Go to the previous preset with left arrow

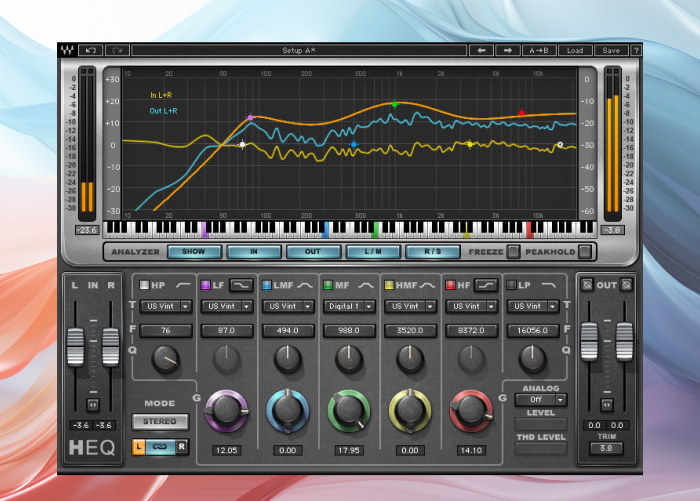481,50
